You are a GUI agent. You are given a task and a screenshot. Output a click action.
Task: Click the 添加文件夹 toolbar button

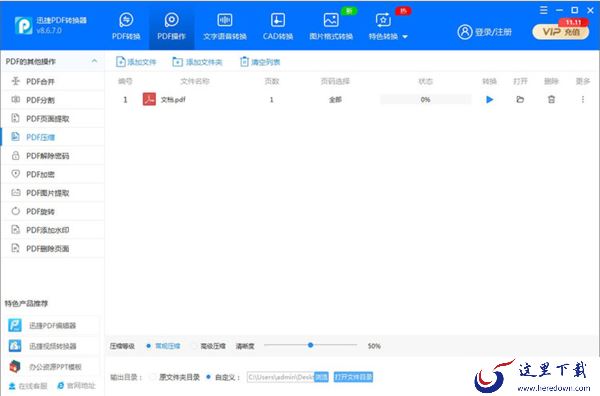pyautogui.click(x=197, y=62)
